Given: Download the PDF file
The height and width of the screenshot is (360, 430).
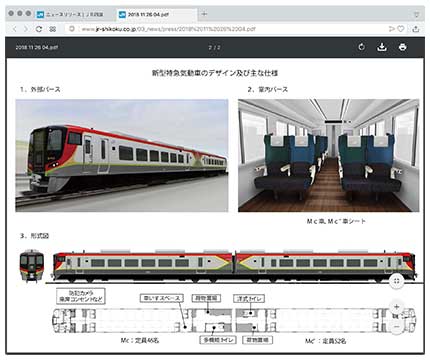Looking at the screenshot, I should point(382,47).
